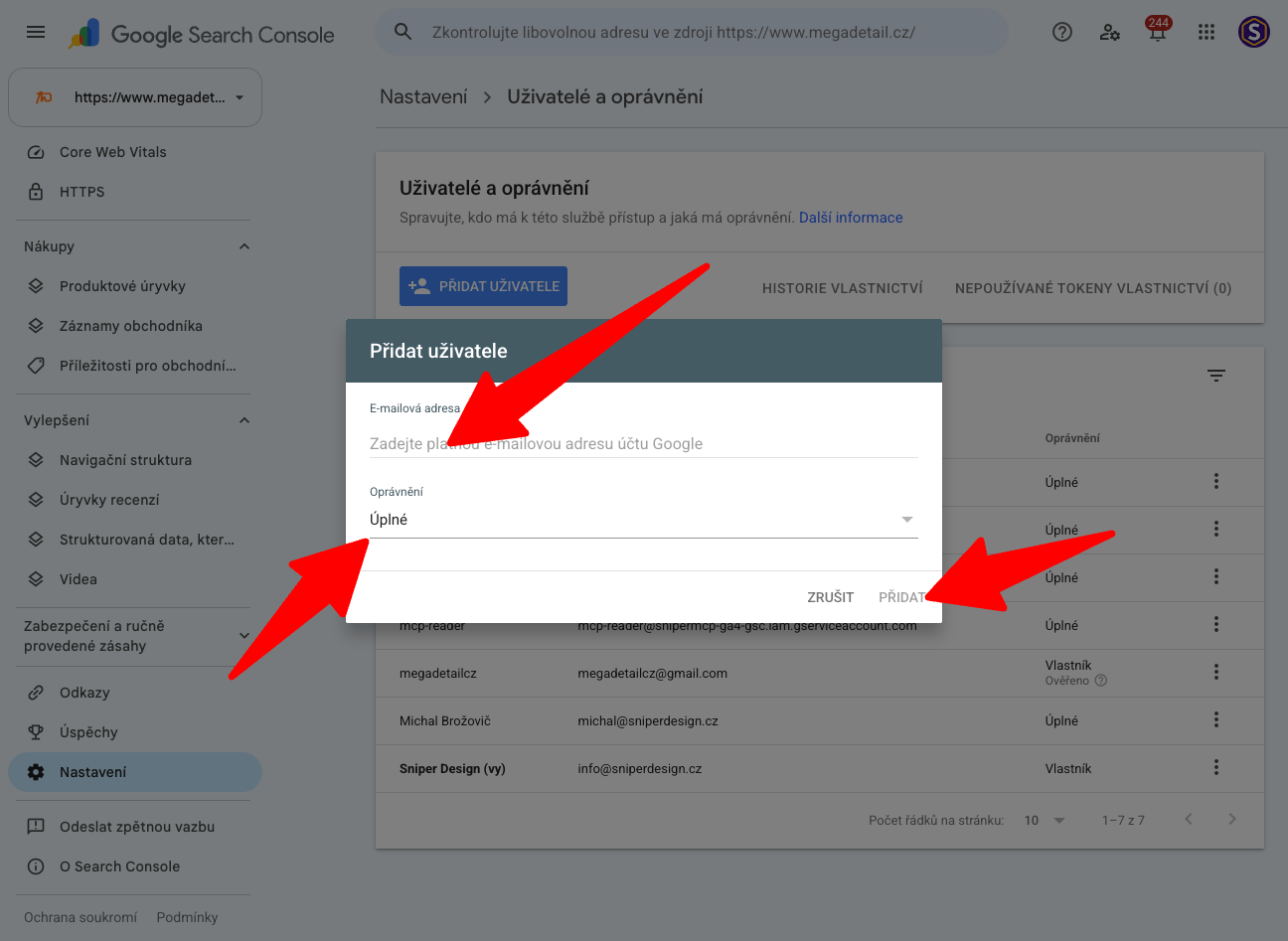Click the PŘIDAT UŽIVATELE button

pos(483,286)
